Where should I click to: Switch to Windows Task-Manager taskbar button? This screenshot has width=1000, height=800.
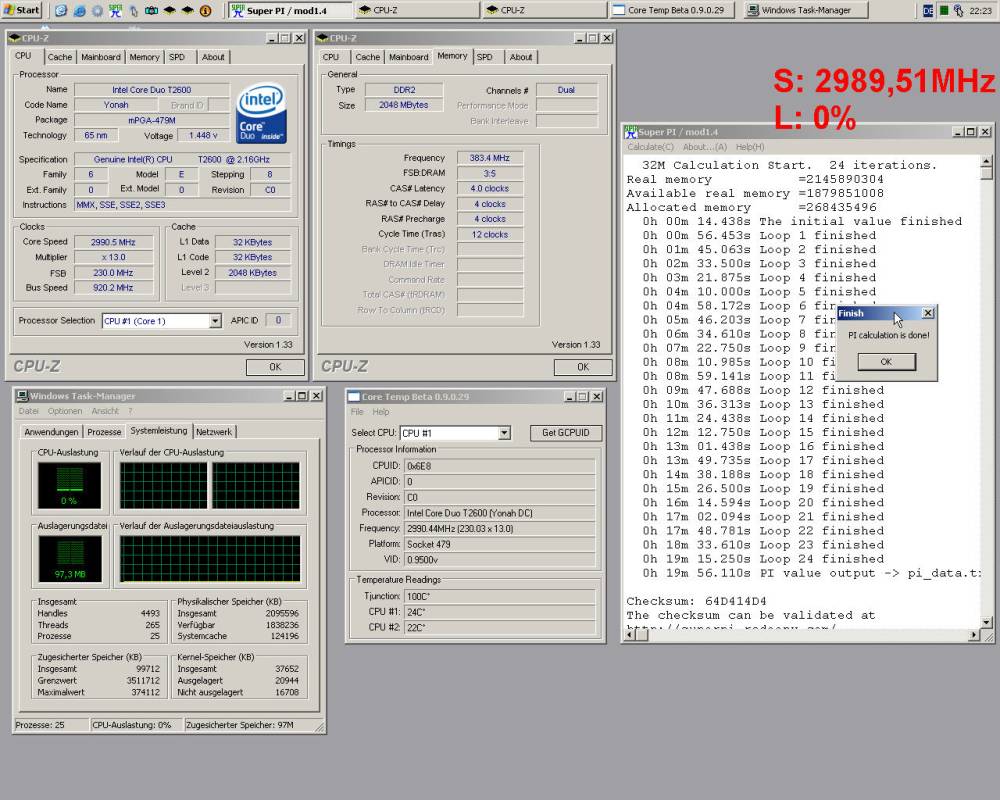click(806, 10)
